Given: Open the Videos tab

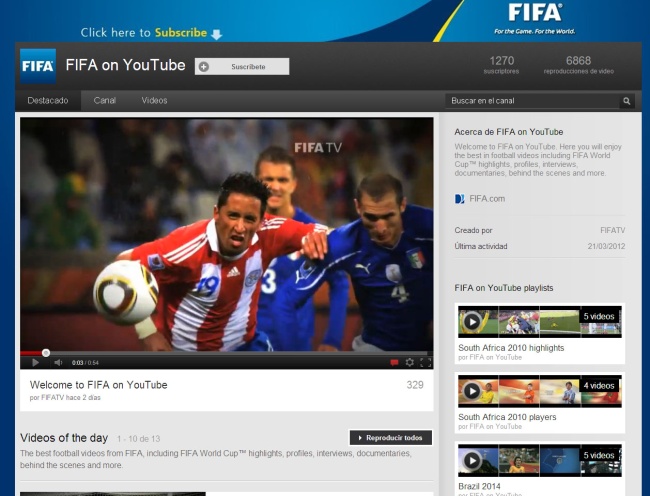Looking at the screenshot, I should 154,101.
